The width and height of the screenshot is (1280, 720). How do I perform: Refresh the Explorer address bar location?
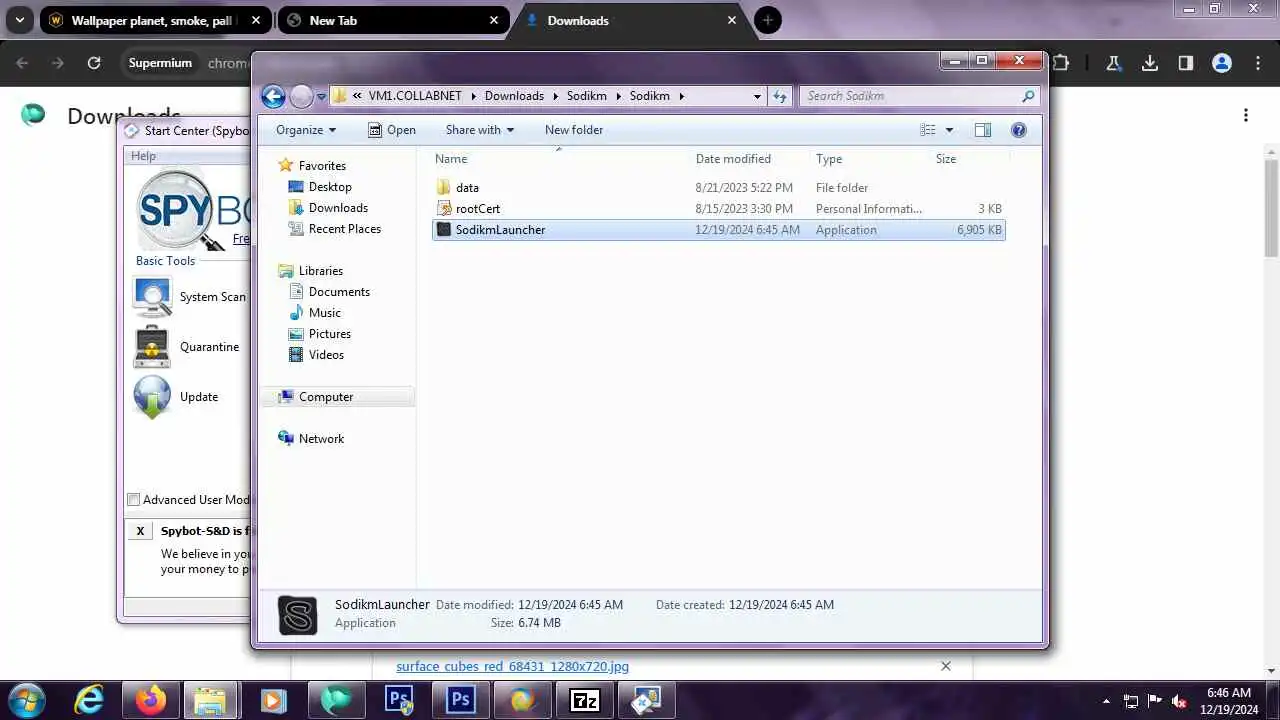(x=781, y=96)
